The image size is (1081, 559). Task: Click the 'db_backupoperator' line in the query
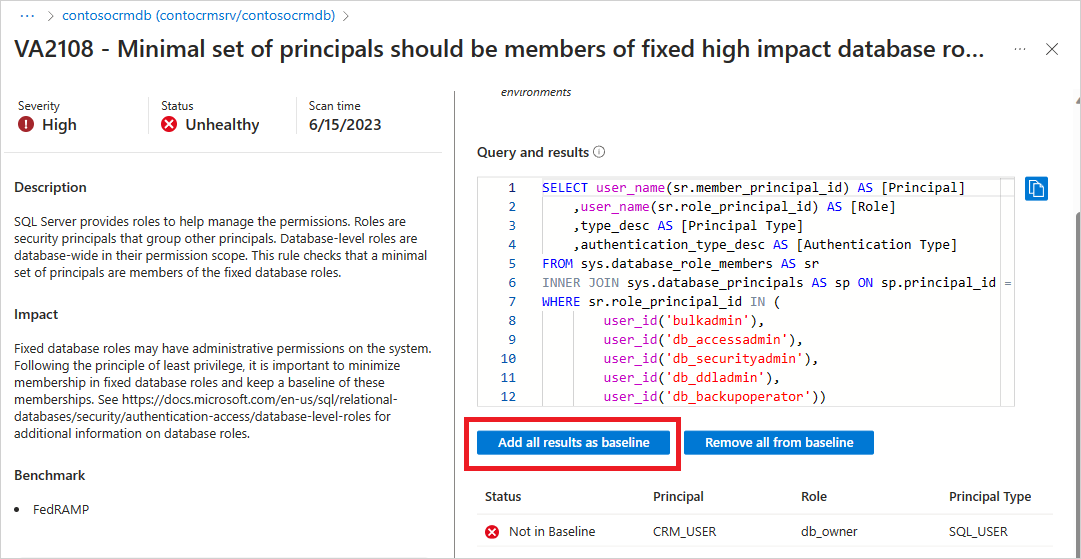coord(715,396)
